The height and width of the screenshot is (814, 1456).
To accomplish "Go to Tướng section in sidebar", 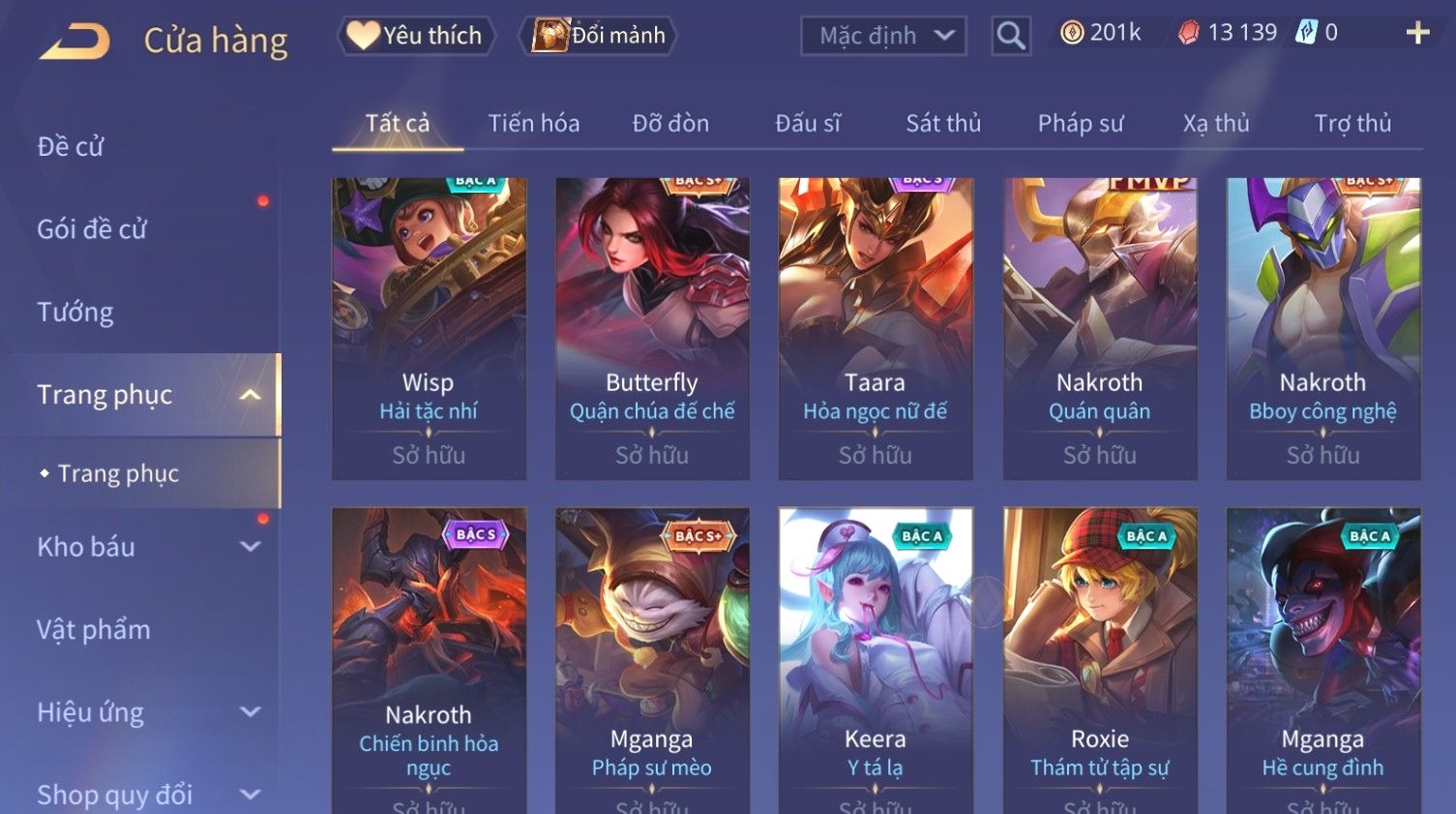I will coord(75,312).
